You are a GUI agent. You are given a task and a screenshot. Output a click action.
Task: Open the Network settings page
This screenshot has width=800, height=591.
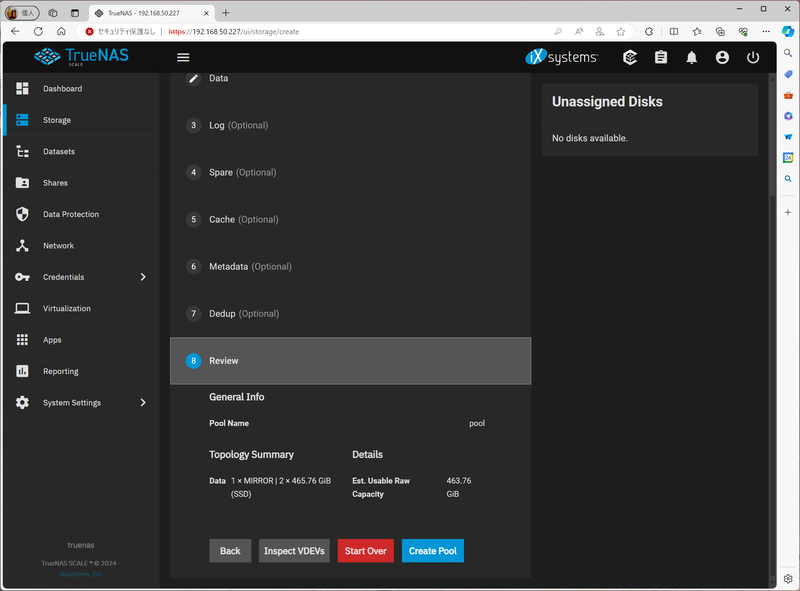coord(82,245)
